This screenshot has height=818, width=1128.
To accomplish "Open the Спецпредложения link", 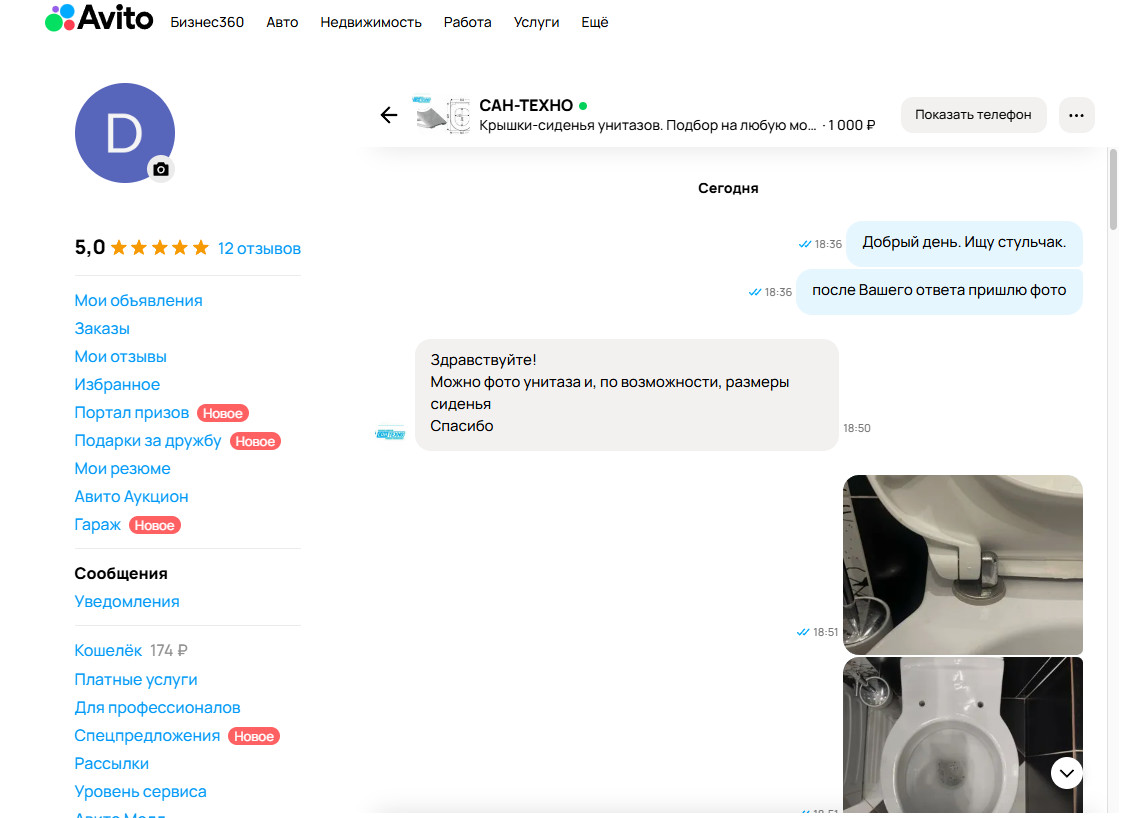I will click(x=147, y=736).
